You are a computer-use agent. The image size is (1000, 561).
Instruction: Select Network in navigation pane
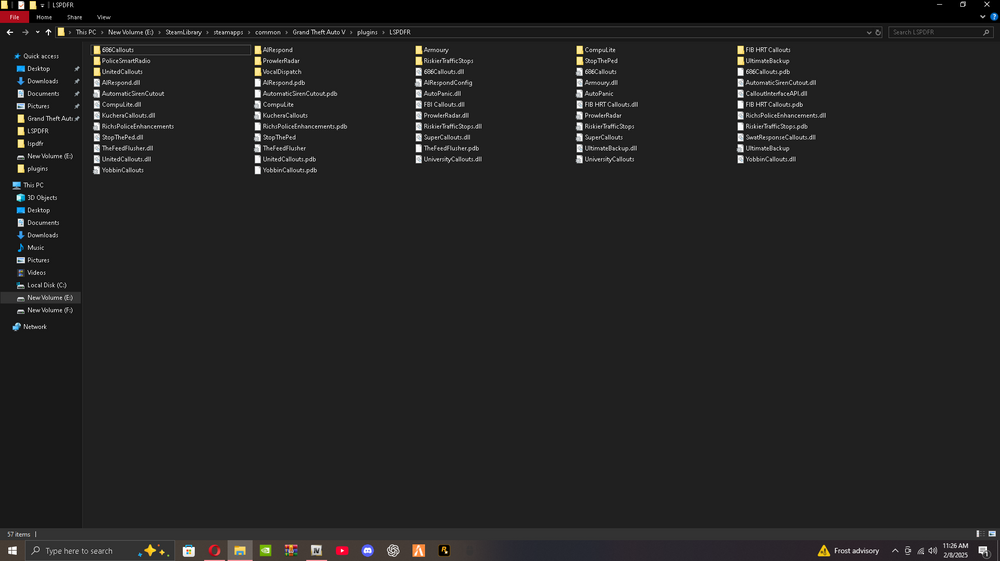click(35, 326)
